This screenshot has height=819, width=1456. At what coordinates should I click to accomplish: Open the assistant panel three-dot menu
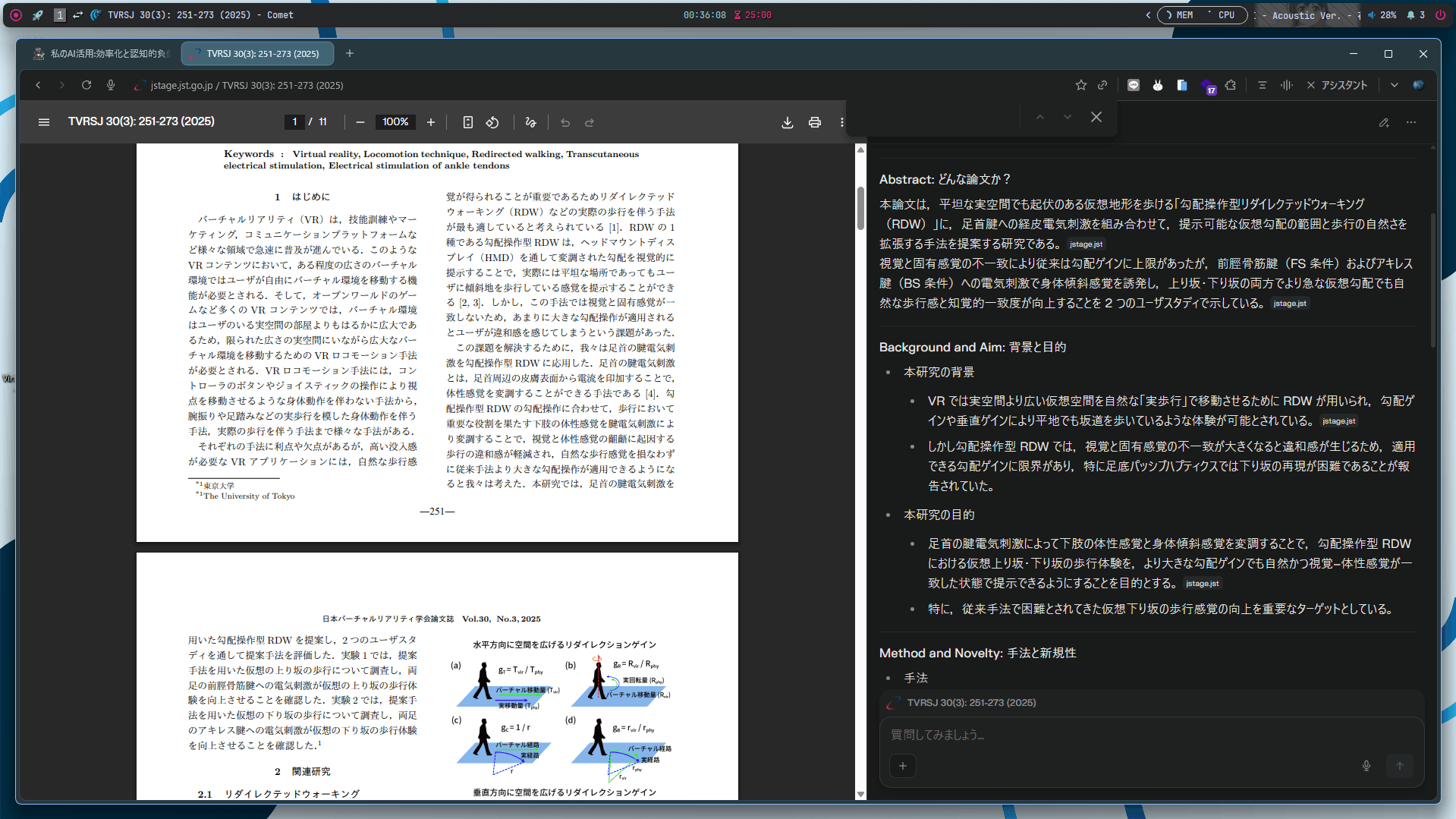1411,122
